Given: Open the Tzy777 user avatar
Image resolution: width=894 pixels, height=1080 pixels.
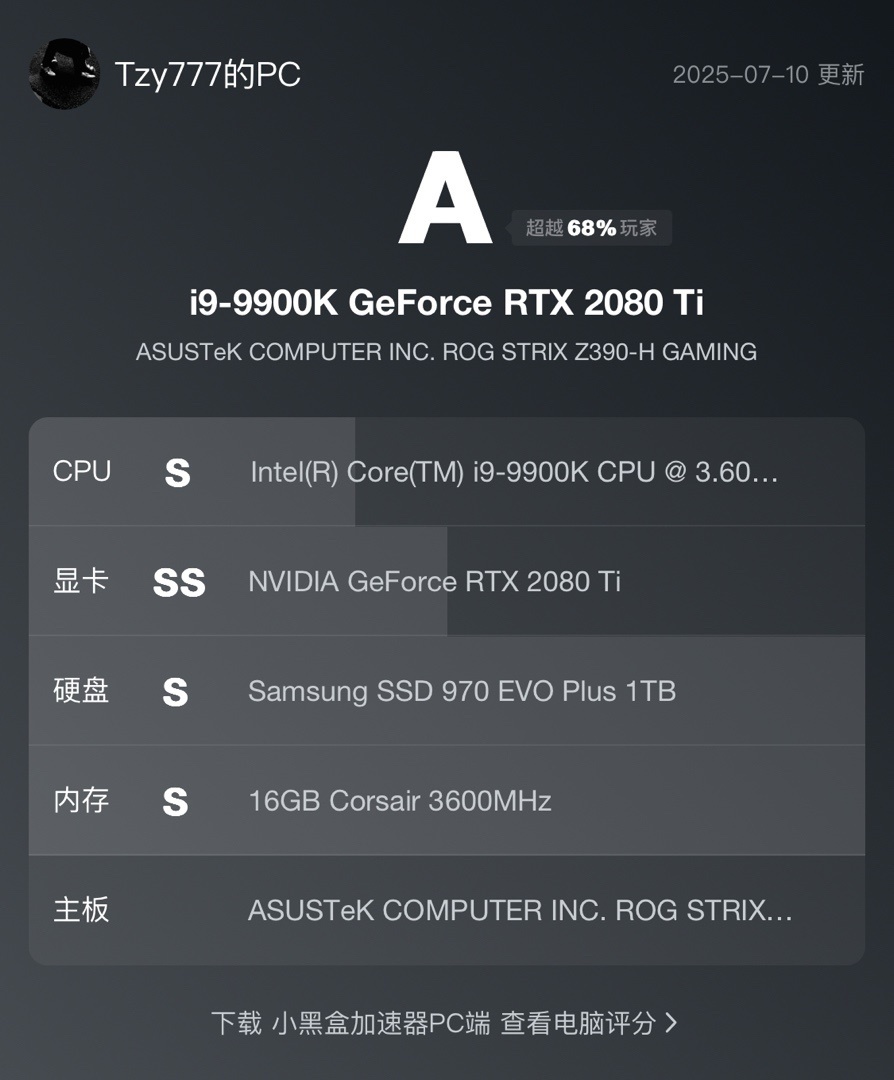Looking at the screenshot, I should point(63,74).
